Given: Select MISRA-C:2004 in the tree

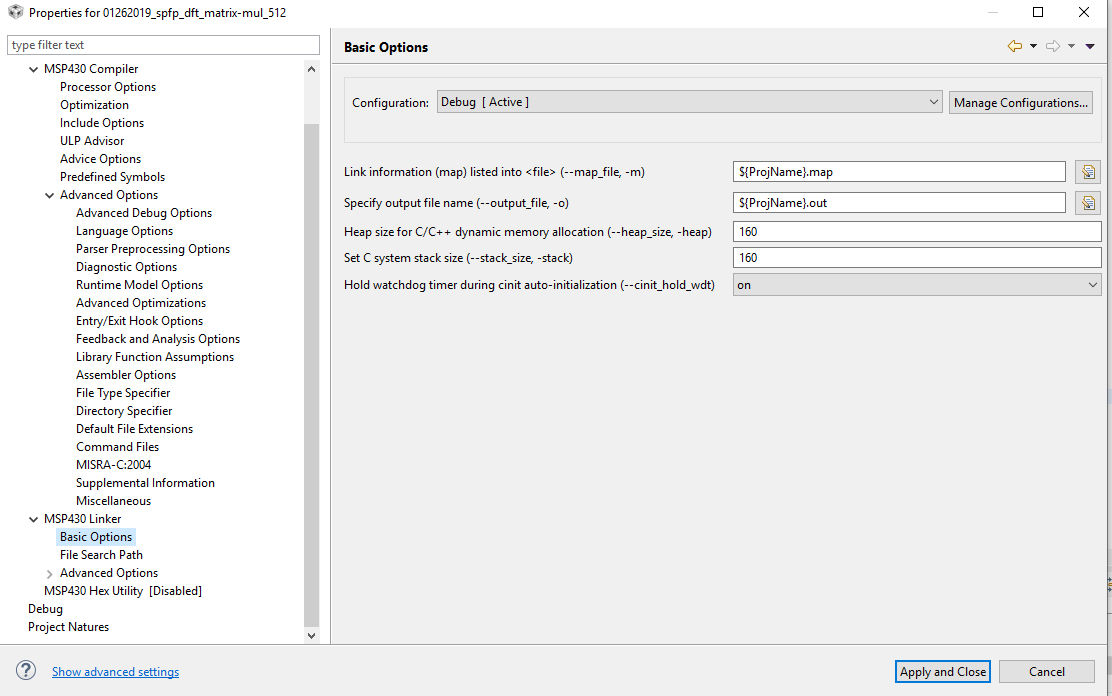Looking at the screenshot, I should pos(113,464).
